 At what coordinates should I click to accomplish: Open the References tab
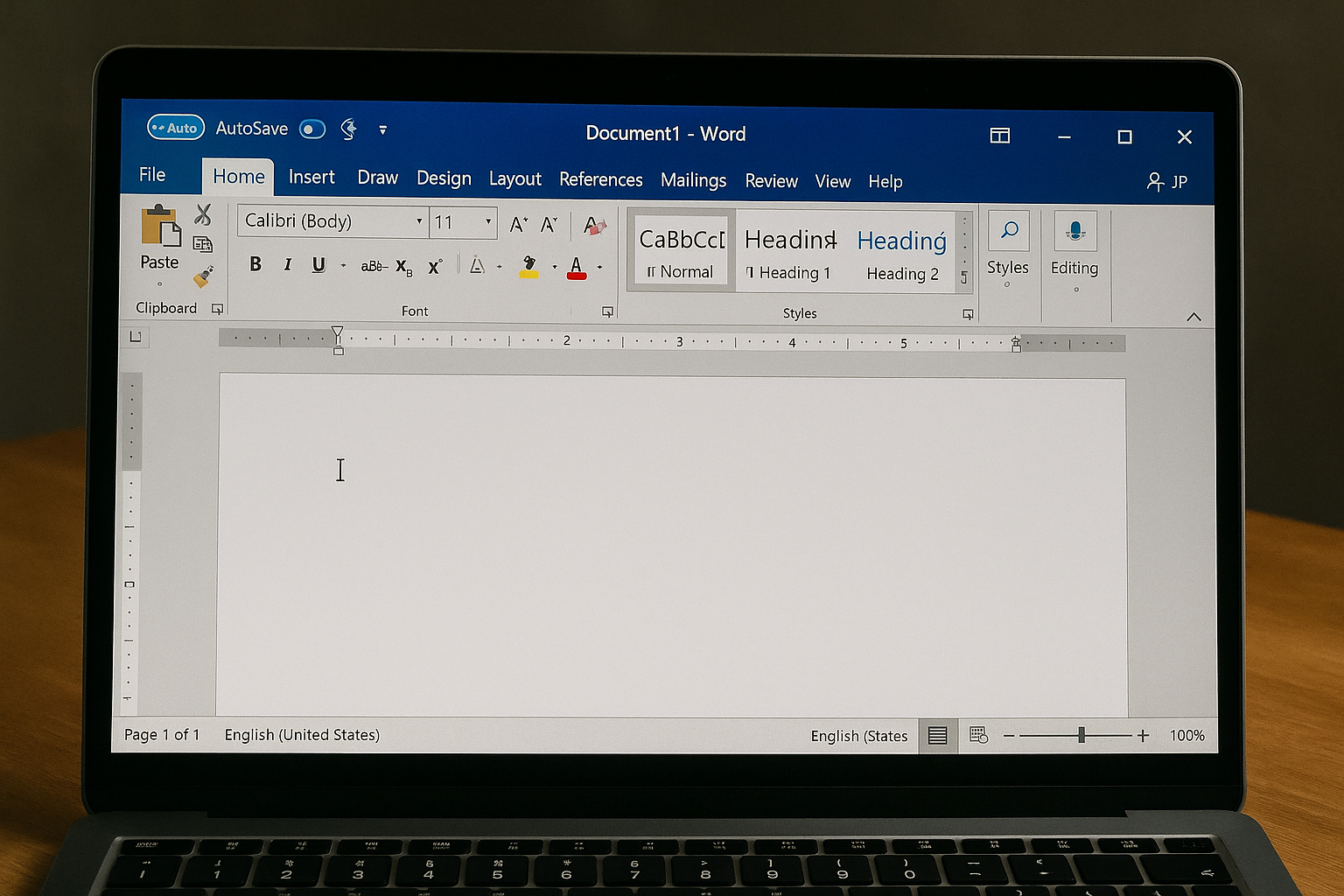[x=601, y=179]
